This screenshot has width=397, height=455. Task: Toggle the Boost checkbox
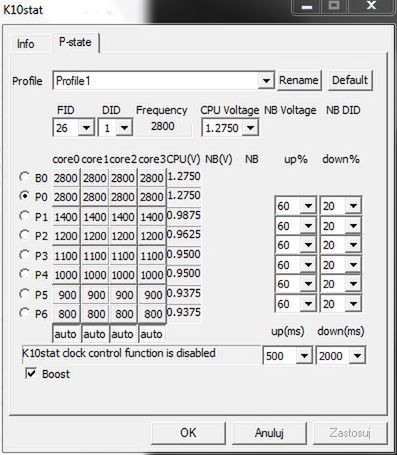pos(31,373)
